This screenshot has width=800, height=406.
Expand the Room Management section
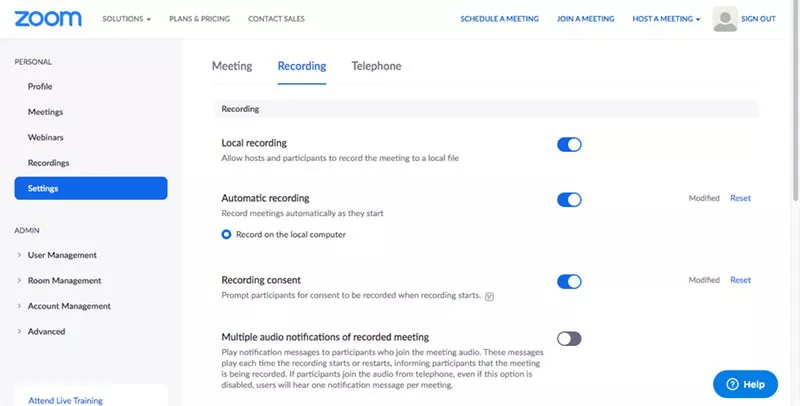(x=64, y=281)
